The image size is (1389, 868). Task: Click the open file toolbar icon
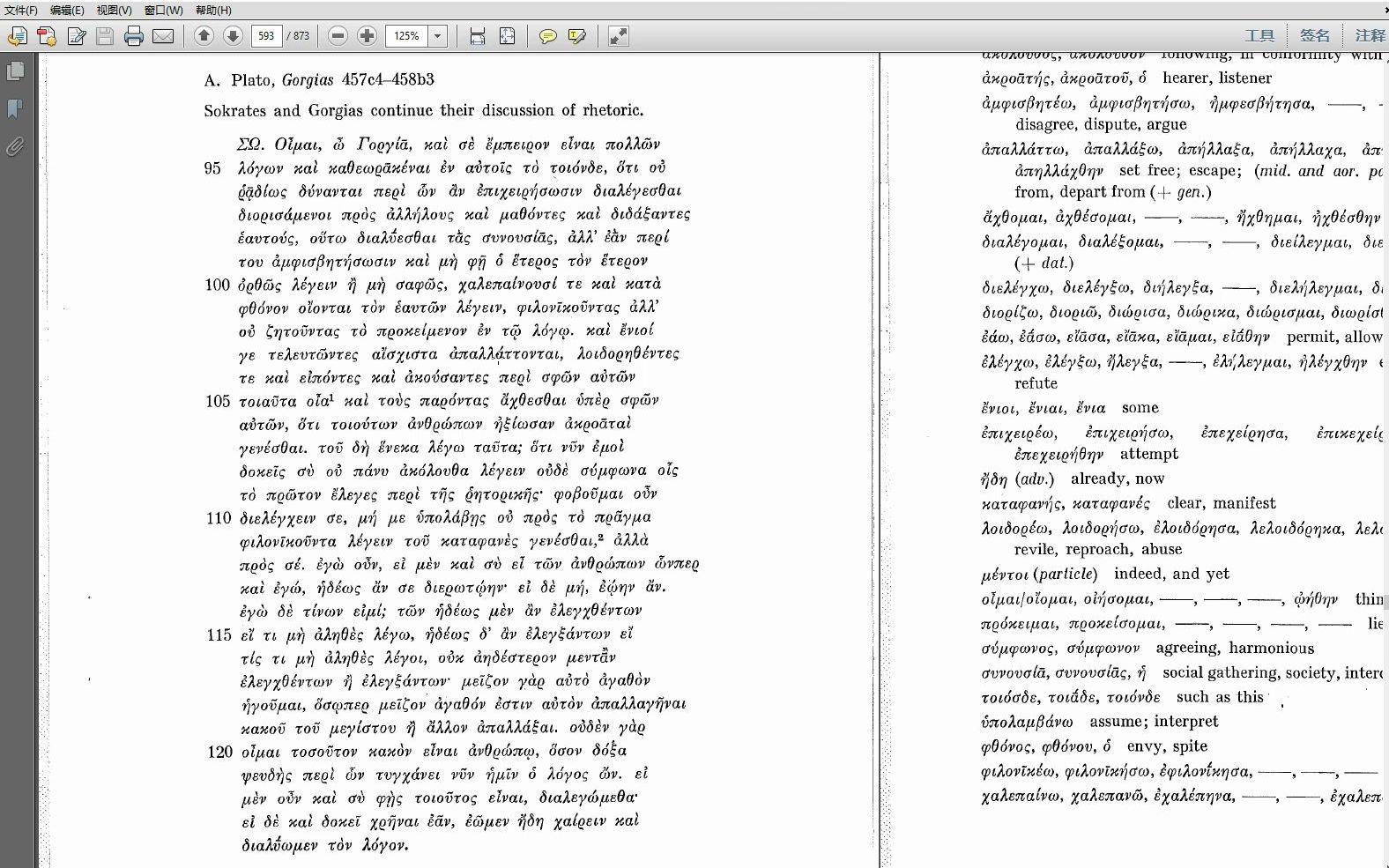pos(18,36)
